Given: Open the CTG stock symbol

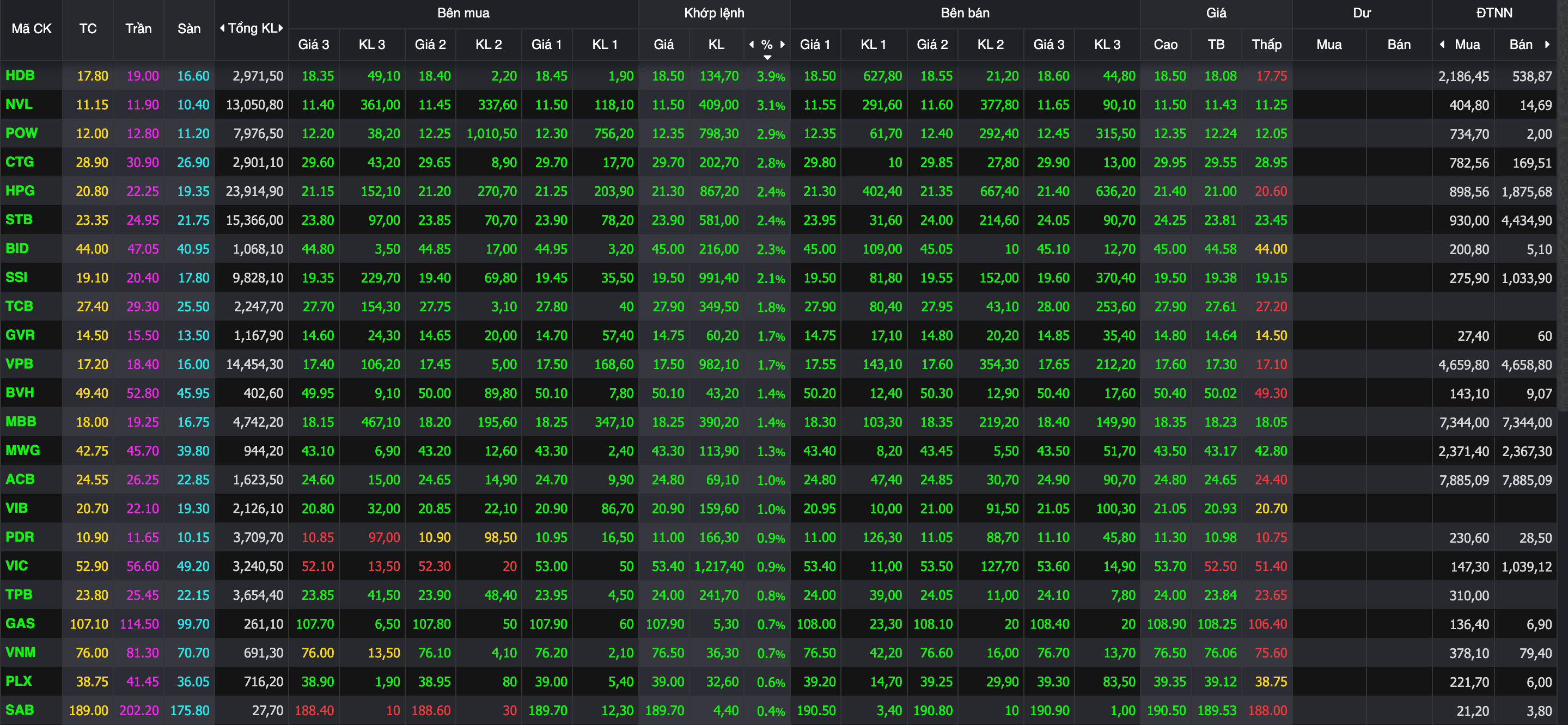Looking at the screenshot, I should 20,162.
